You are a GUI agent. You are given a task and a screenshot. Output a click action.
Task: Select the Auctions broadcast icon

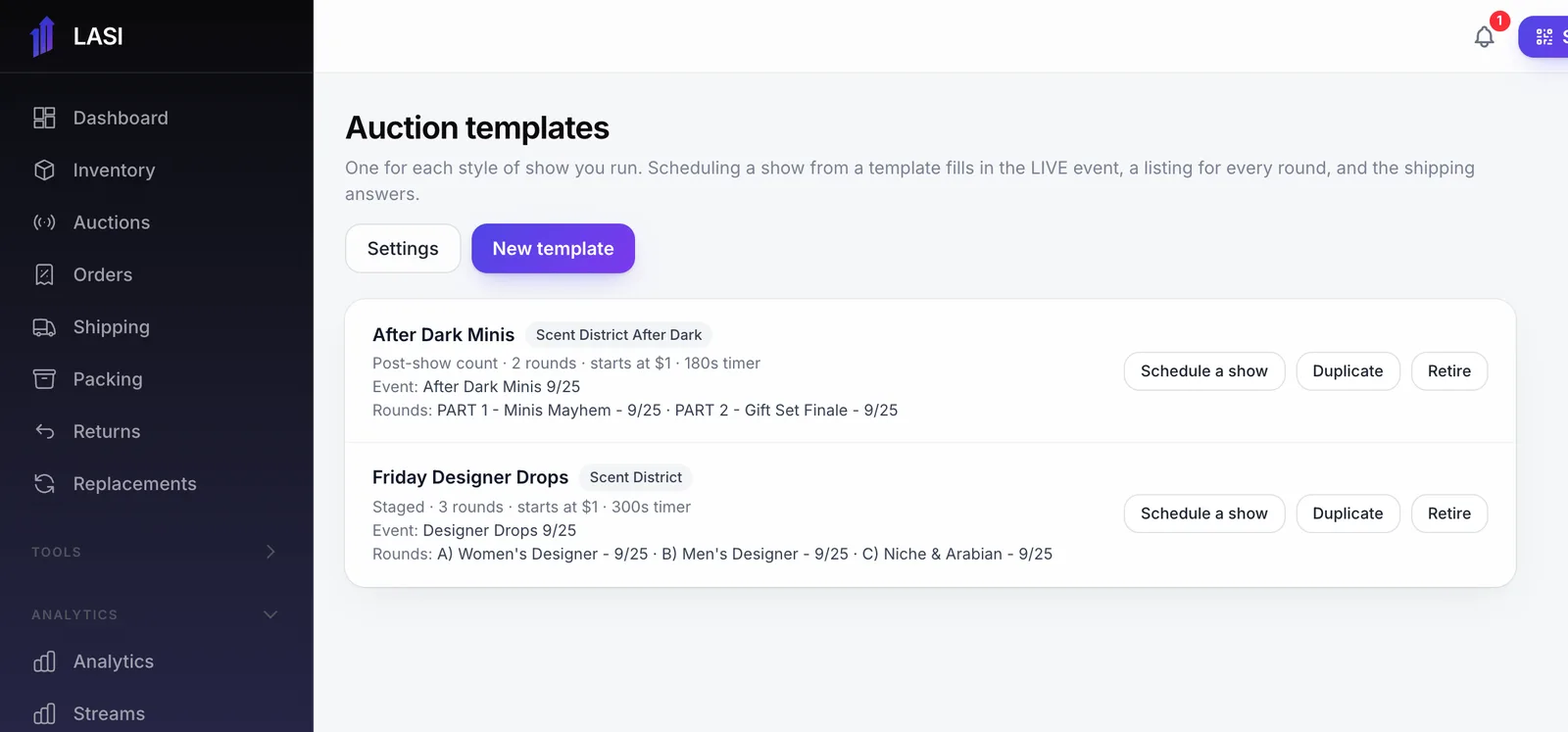pyautogui.click(x=44, y=222)
